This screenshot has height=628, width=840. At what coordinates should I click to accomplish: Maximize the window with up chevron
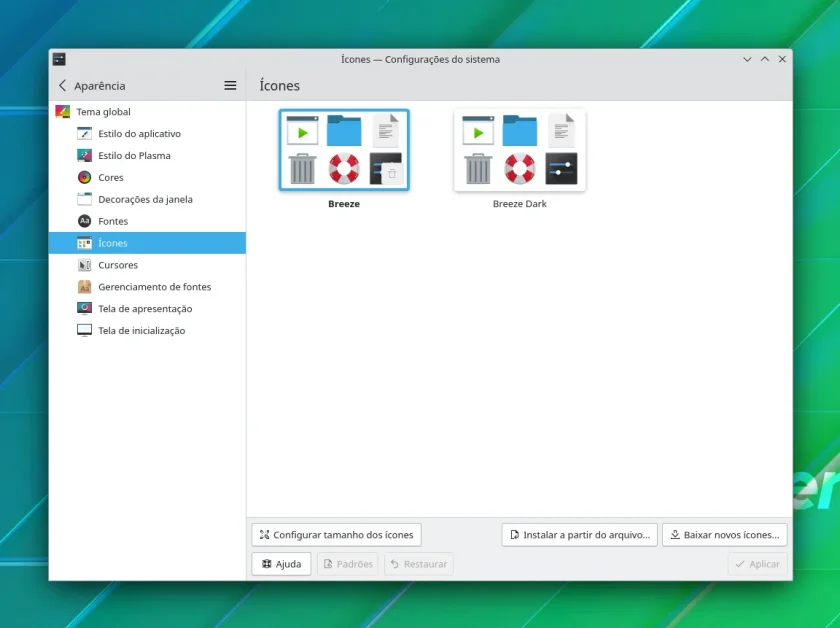765,59
